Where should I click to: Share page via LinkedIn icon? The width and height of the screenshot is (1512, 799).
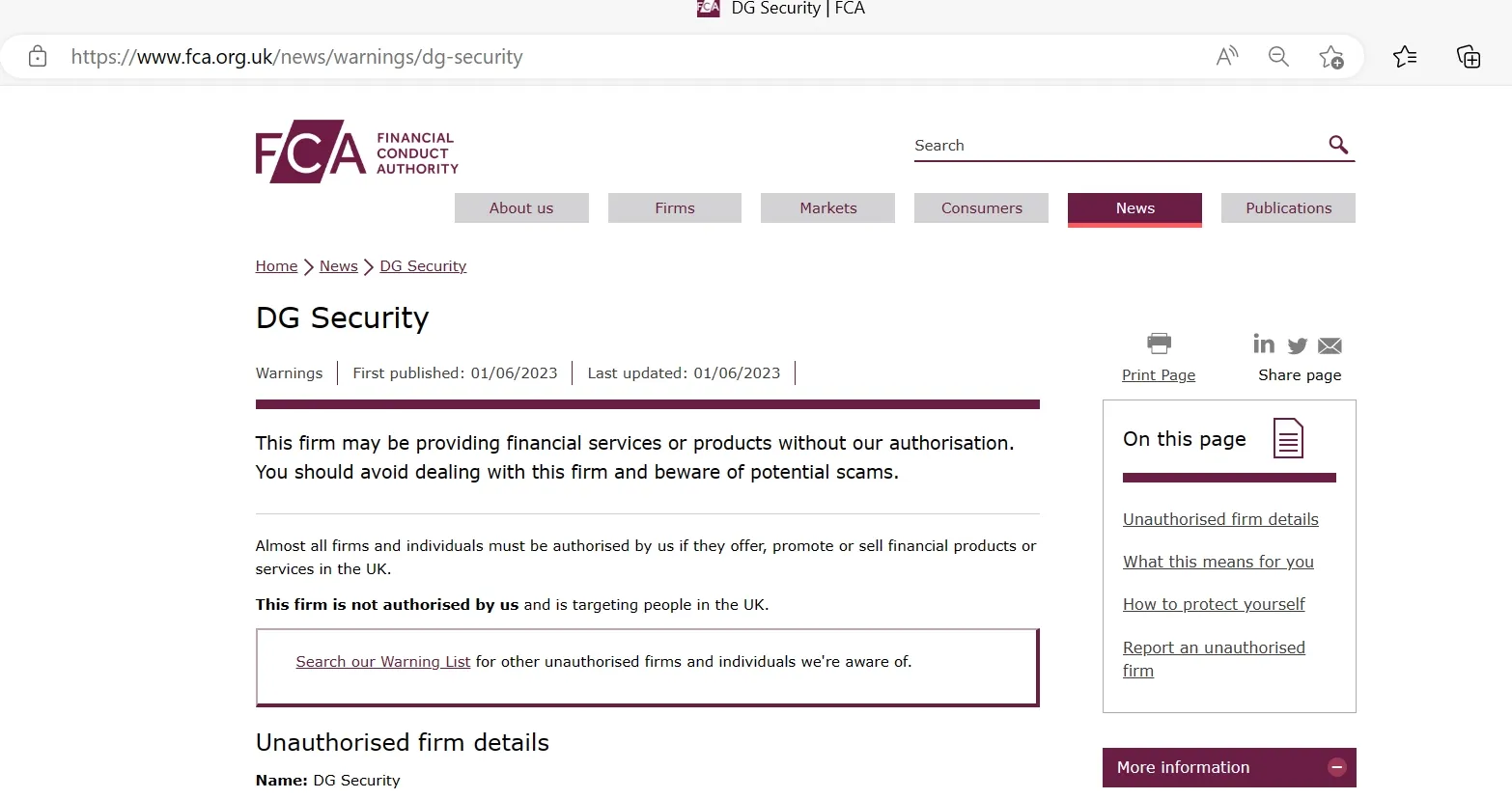[1264, 344]
